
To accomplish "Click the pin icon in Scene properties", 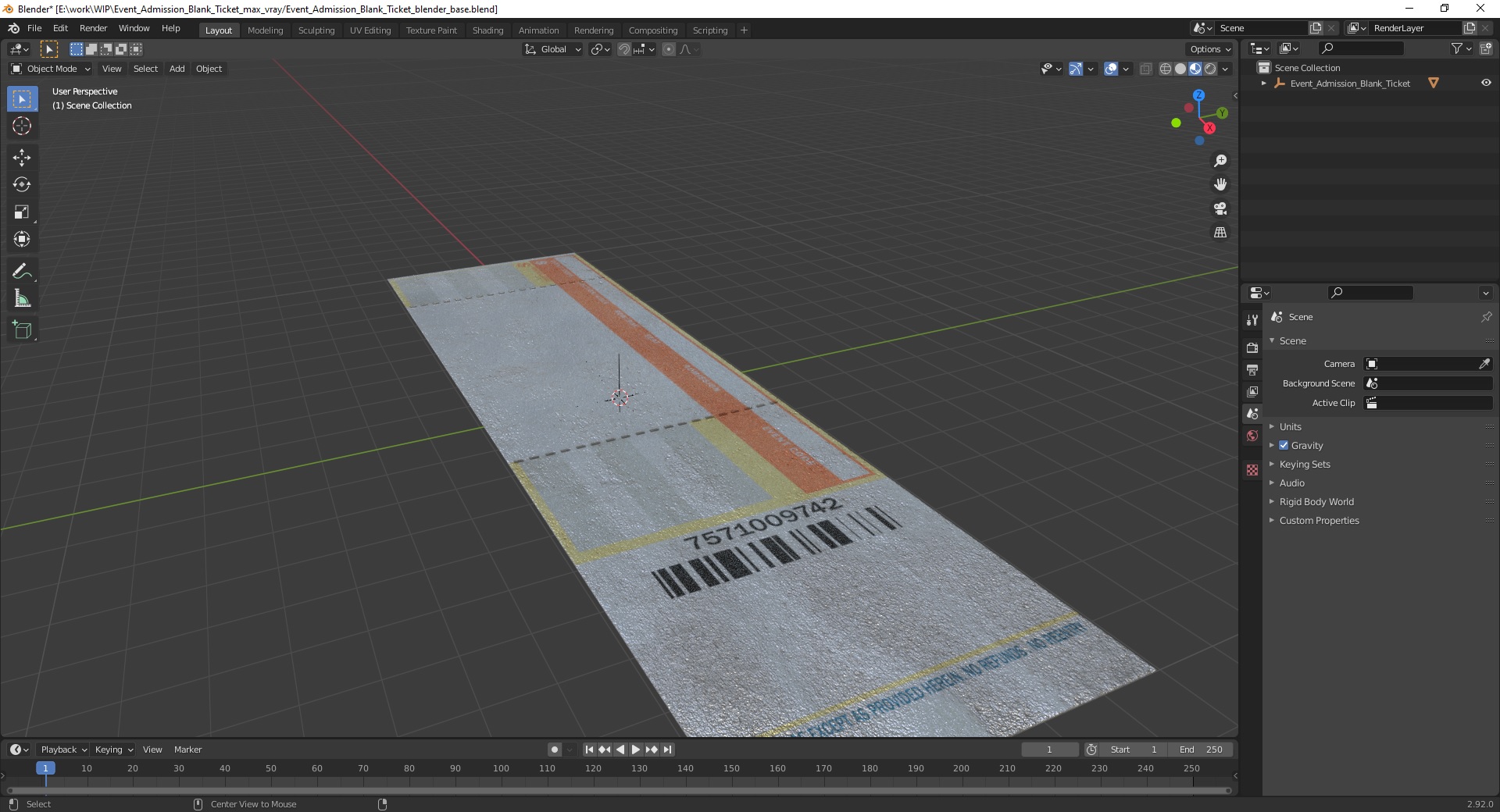I will tap(1486, 317).
